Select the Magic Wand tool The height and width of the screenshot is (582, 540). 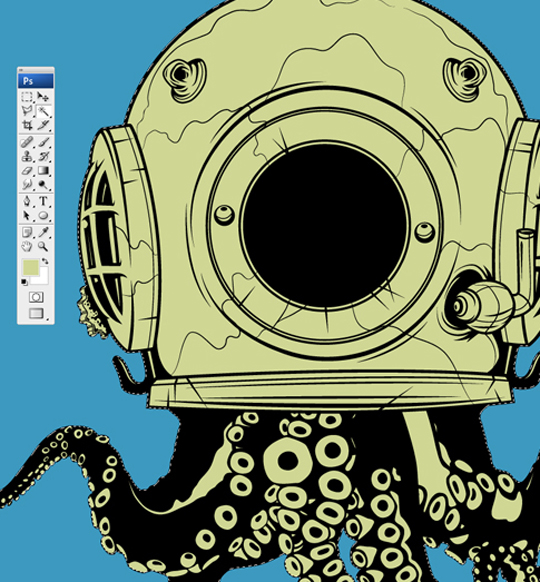tap(43, 111)
